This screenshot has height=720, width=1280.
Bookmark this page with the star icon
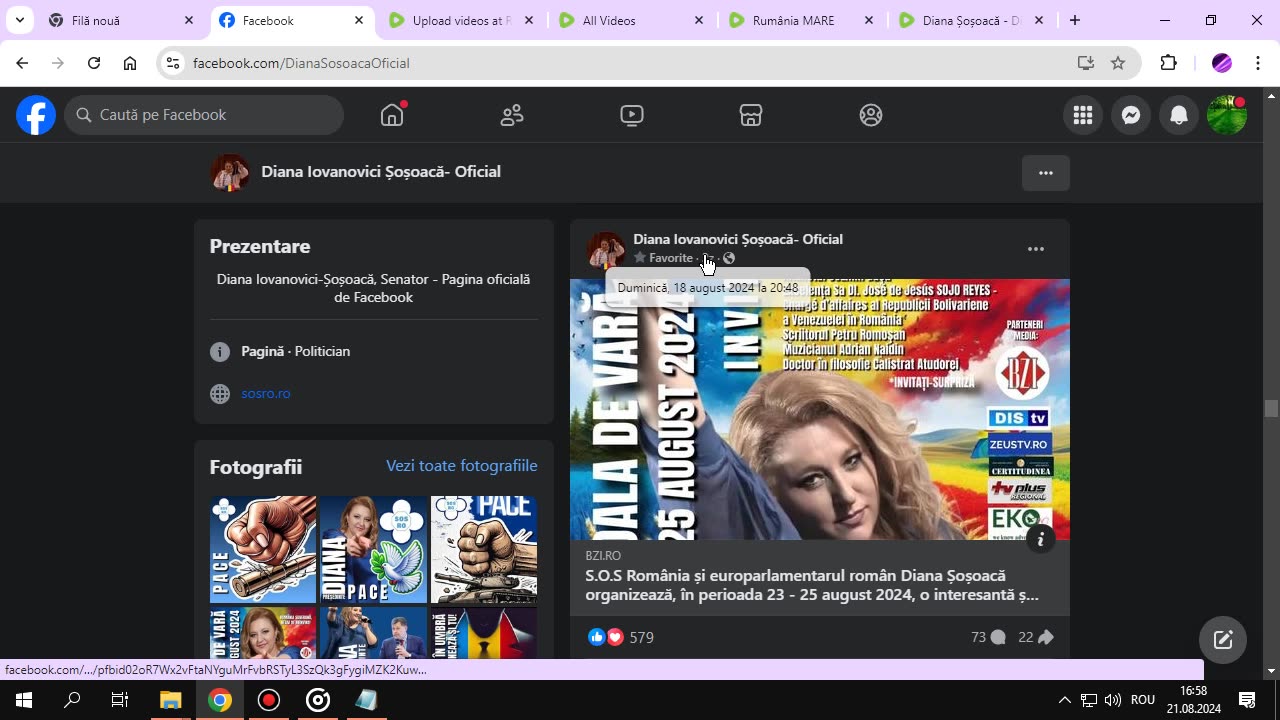pyautogui.click(x=1118, y=63)
